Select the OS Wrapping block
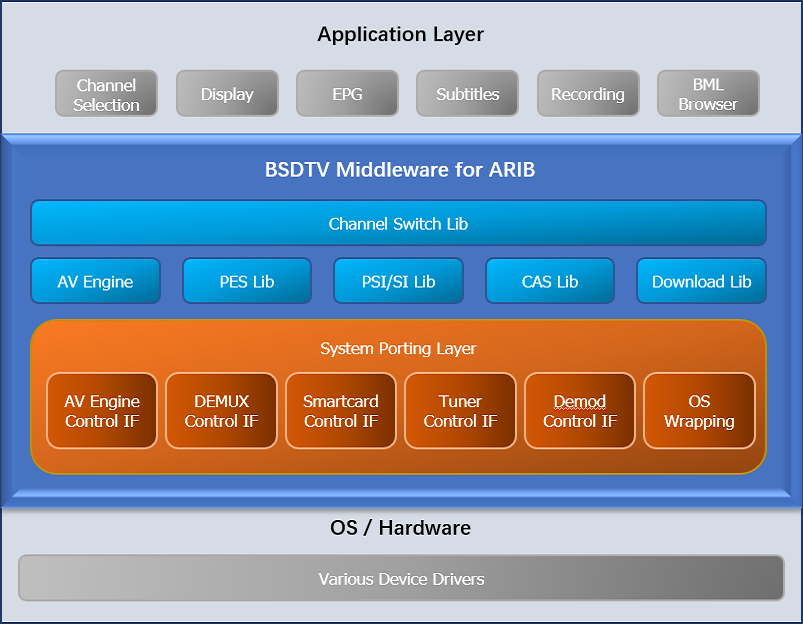This screenshot has height=624, width=803. click(699, 411)
